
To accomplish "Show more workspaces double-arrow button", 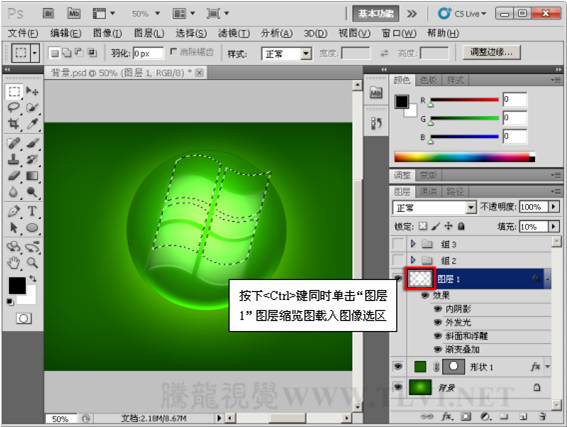I will coord(412,14).
